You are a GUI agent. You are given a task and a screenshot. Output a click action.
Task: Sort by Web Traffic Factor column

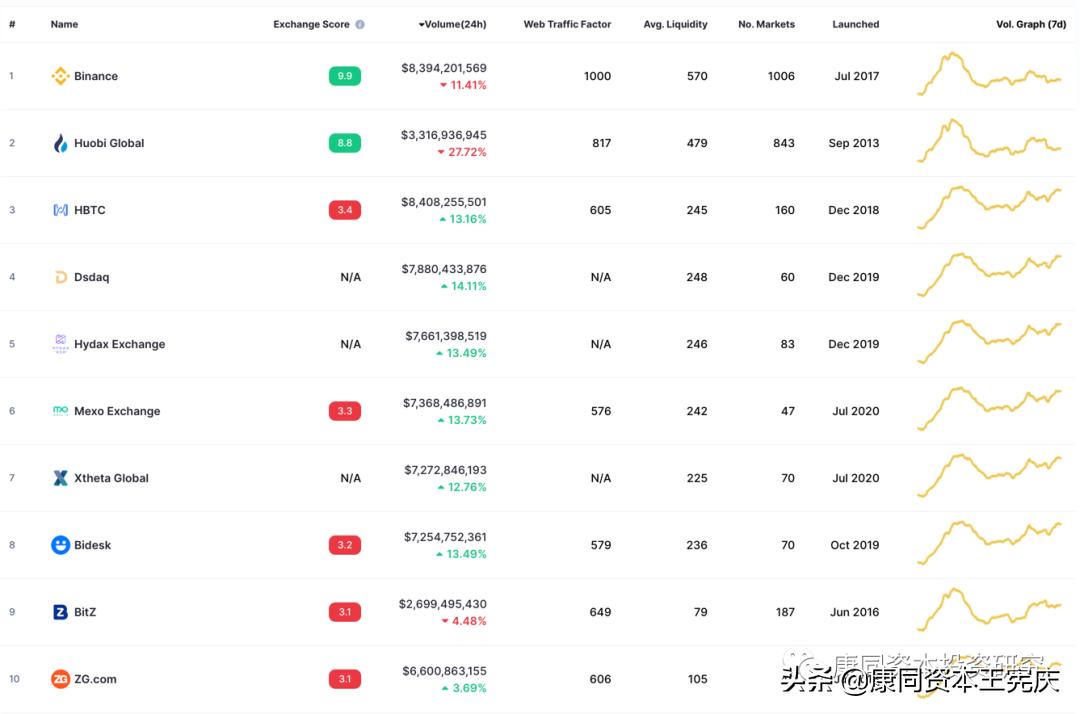pyautogui.click(x=567, y=24)
